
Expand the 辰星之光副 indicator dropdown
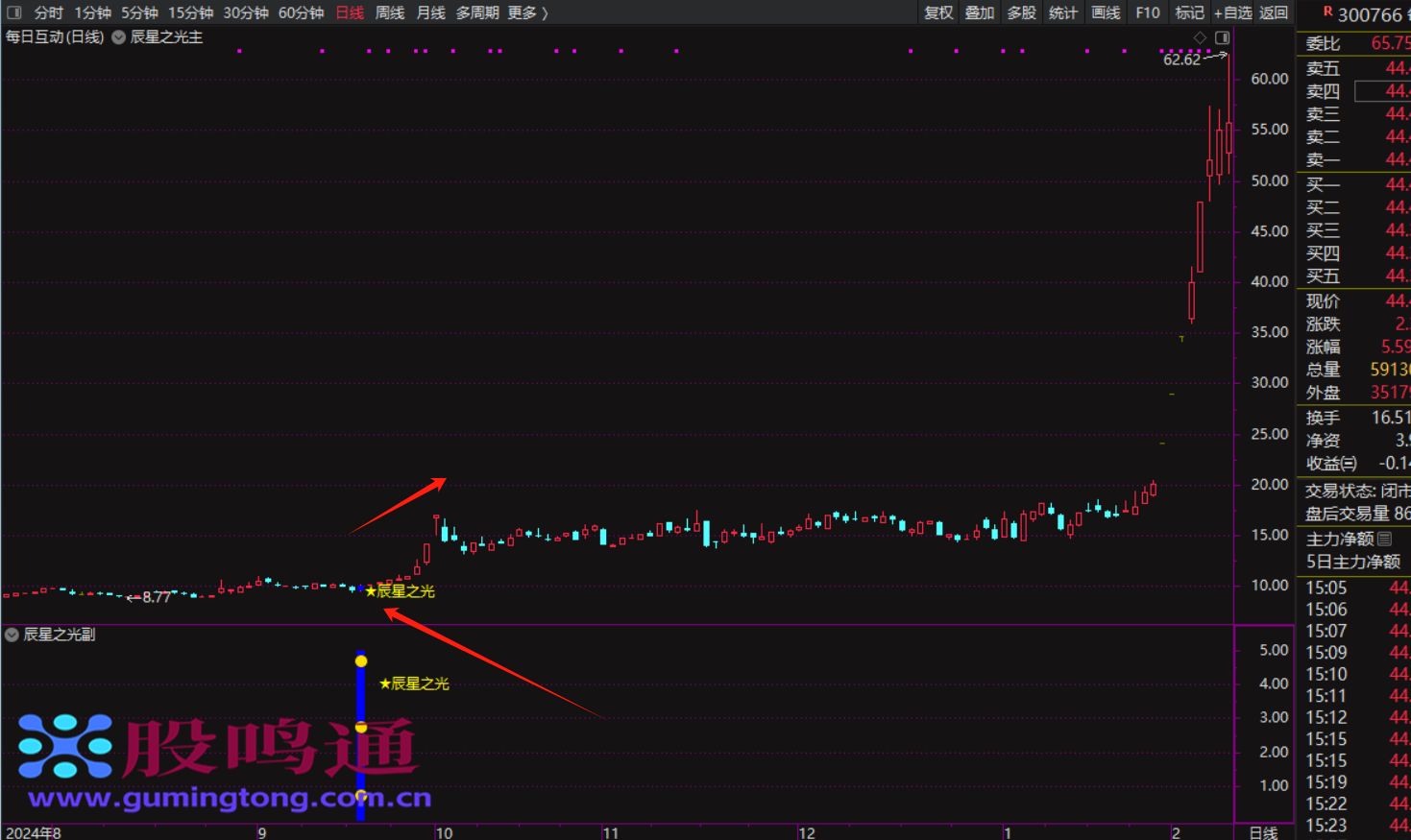(12, 635)
